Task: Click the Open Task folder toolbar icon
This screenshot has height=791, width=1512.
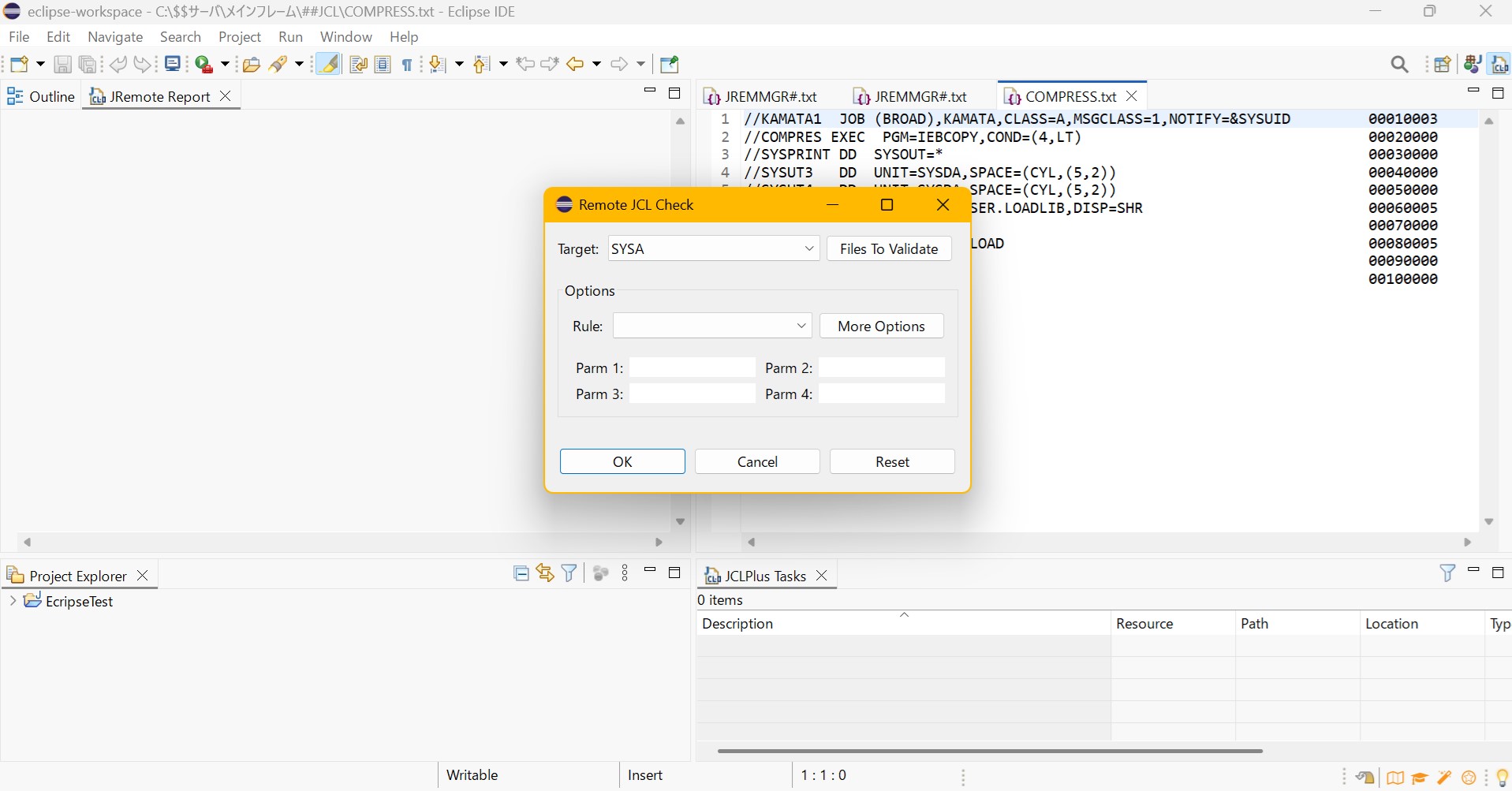Action: coord(252,65)
